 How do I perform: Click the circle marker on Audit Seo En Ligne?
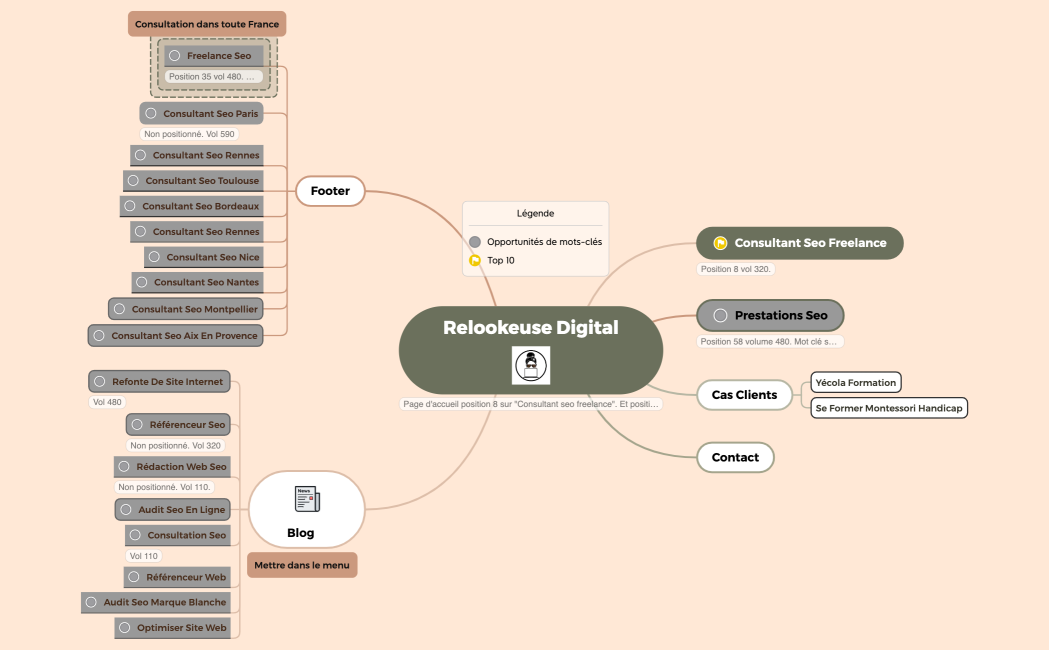tap(126, 510)
